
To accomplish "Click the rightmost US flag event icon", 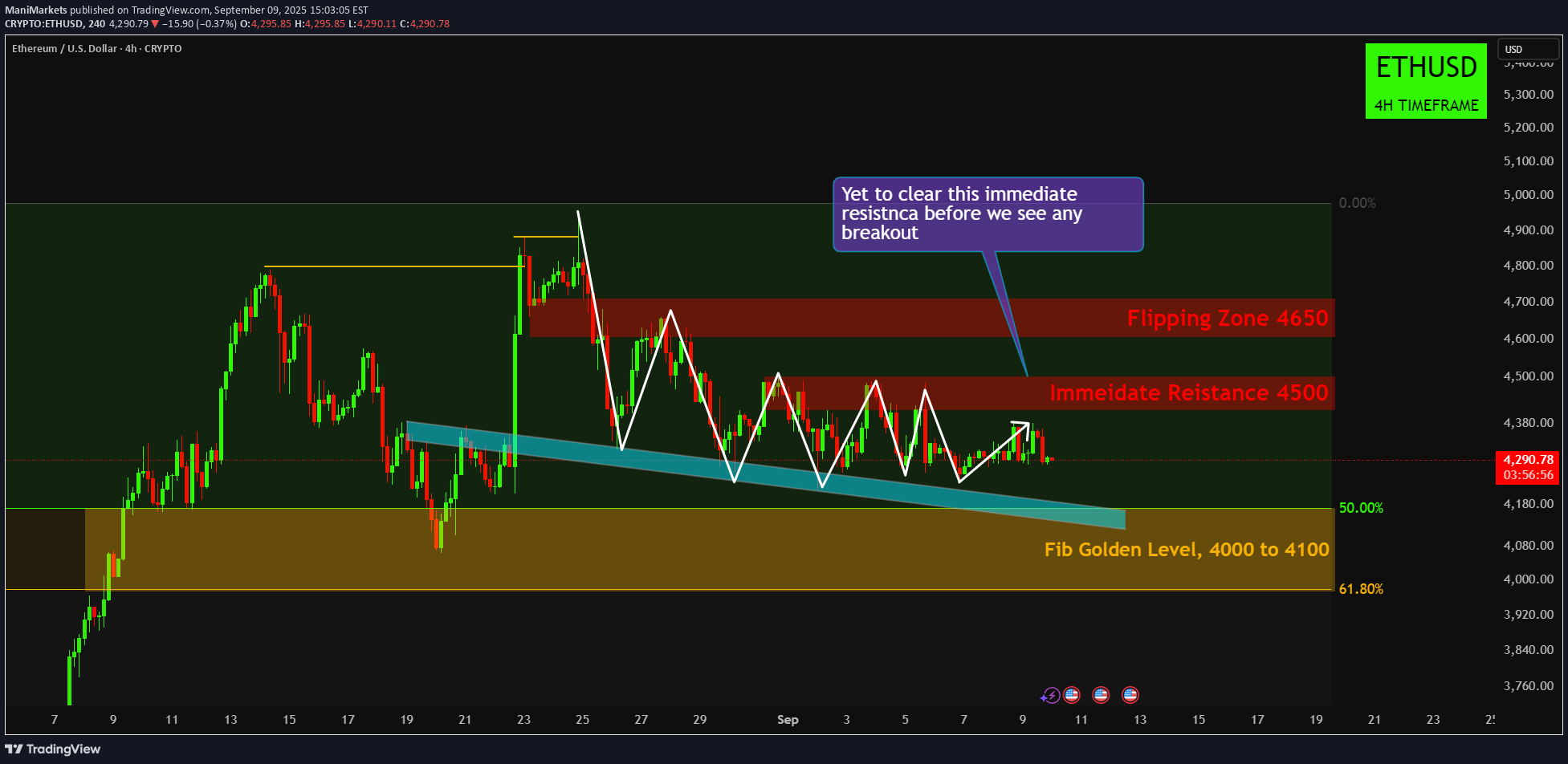I will pyautogui.click(x=1130, y=695).
